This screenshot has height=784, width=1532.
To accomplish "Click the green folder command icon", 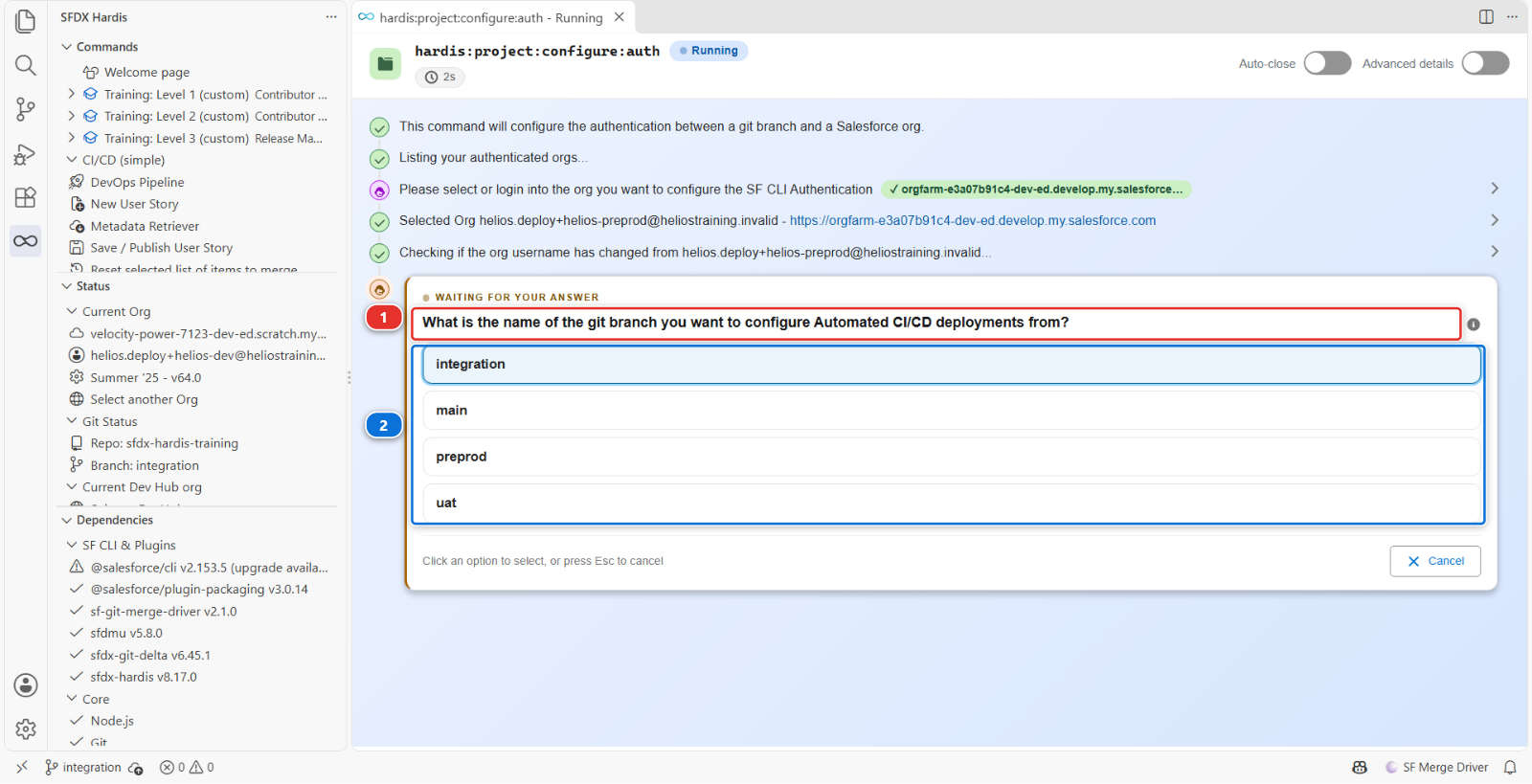I will 385,64.
